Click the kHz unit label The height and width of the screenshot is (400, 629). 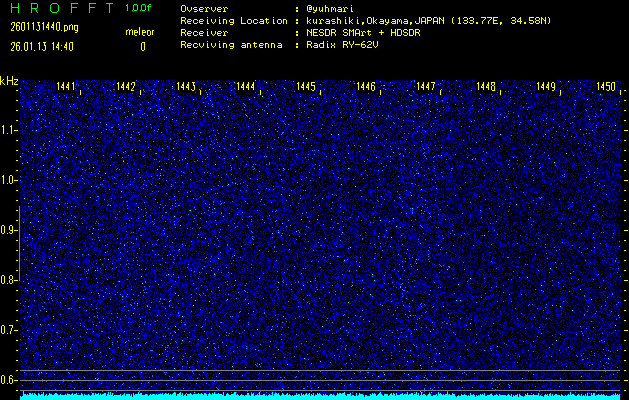click(x=9, y=81)
